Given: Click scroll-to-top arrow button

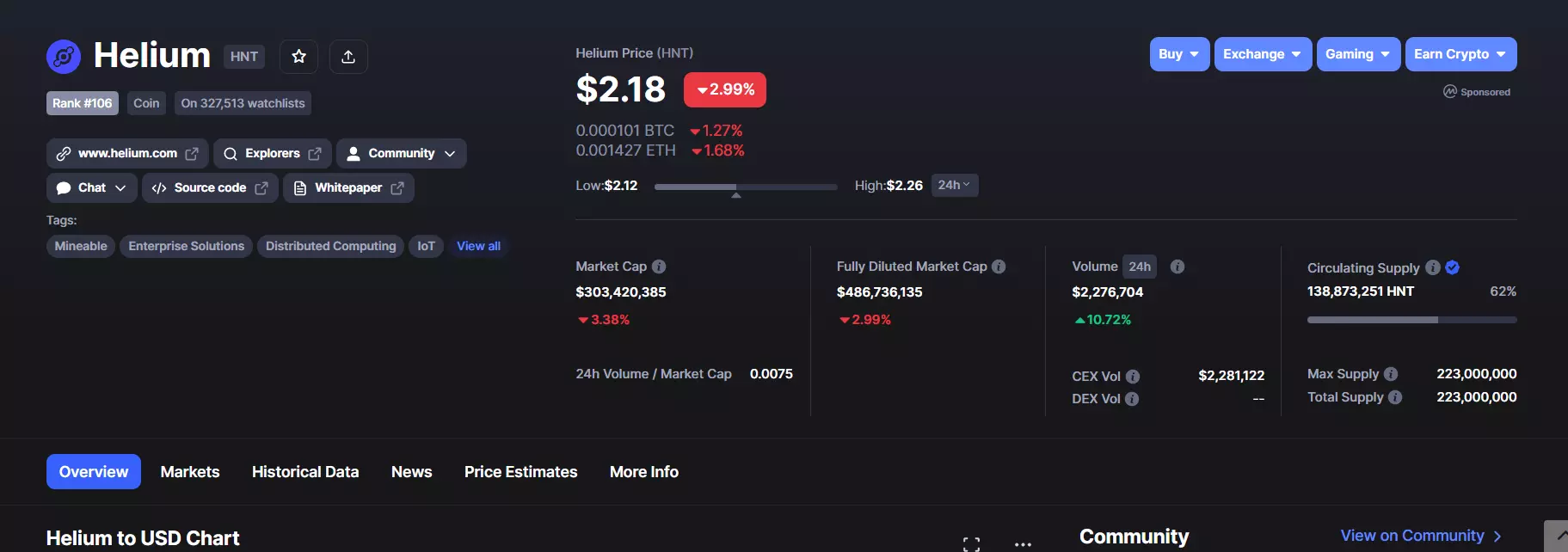Looking at the screenshot, I should (x=1556, y=537).
